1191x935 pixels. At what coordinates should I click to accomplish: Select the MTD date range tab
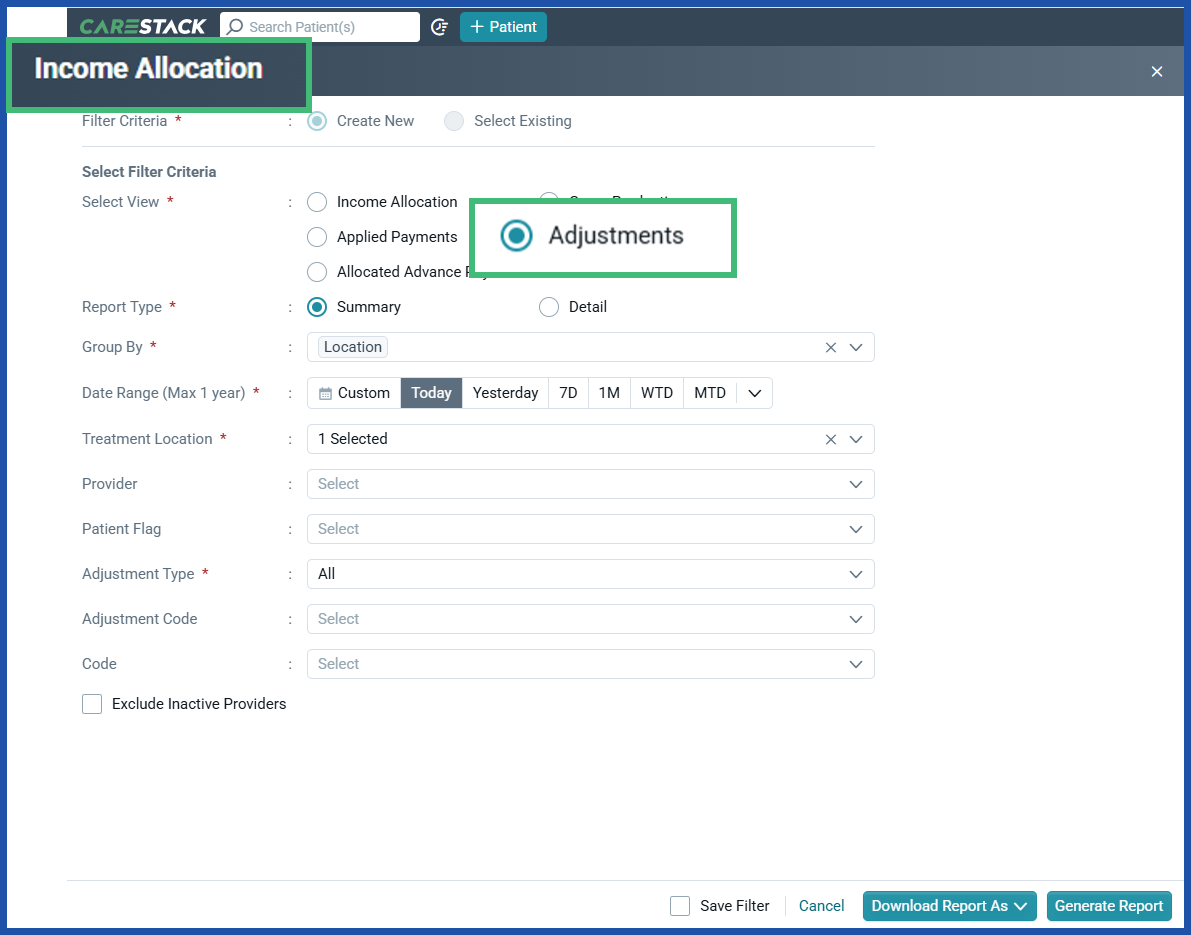pos(710,392)
